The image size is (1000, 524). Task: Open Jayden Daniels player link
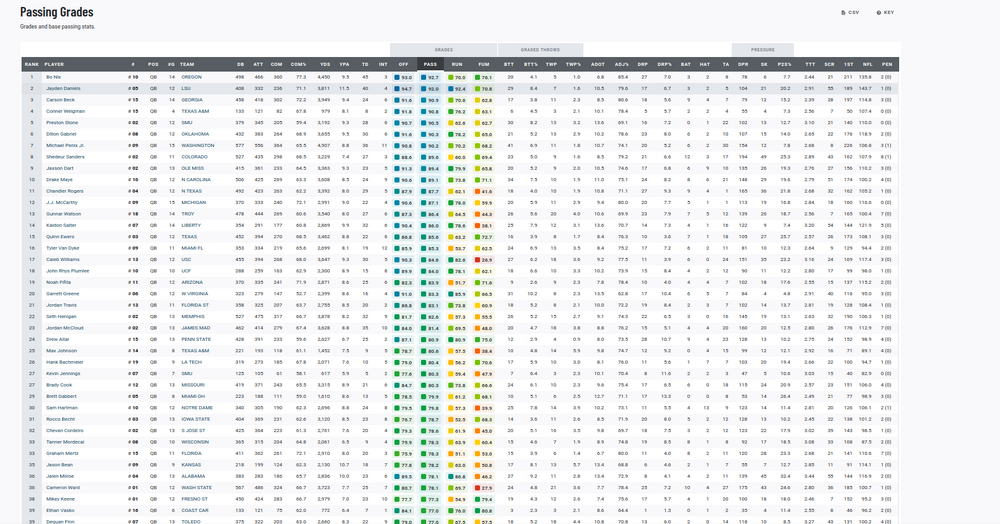pyautogui.click(x=62, y=88)
